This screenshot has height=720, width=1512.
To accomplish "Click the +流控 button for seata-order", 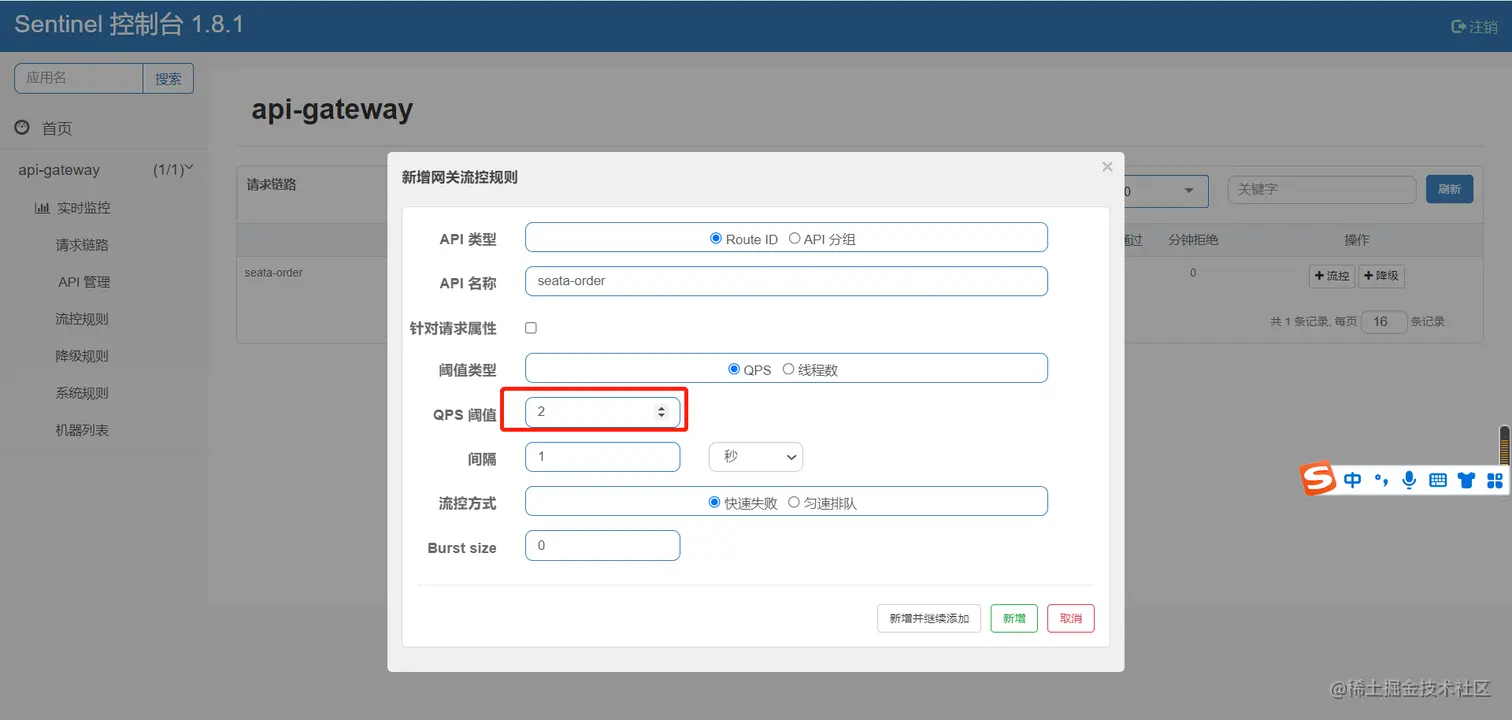I will [1332, 276].
